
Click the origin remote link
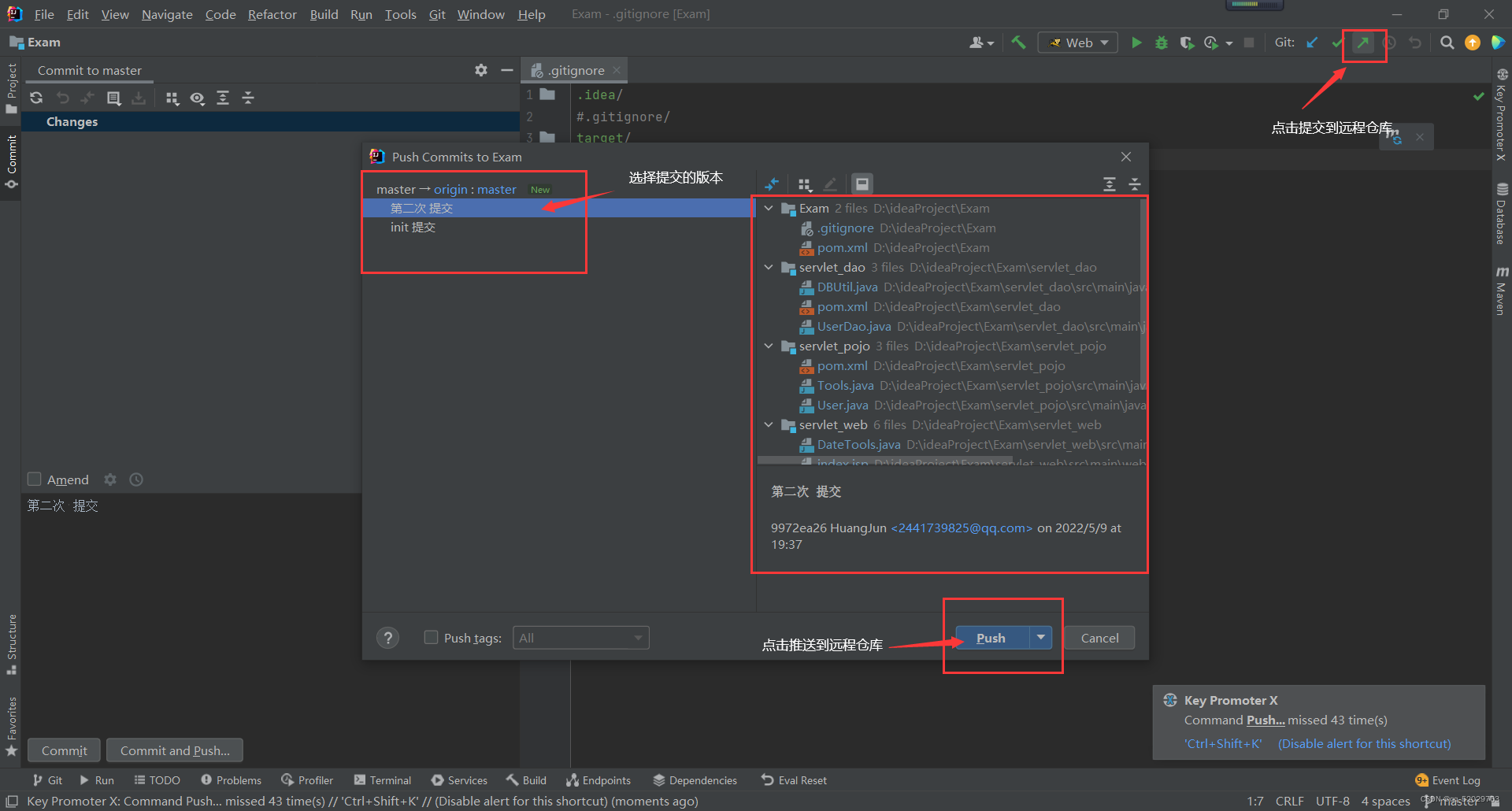450,189
